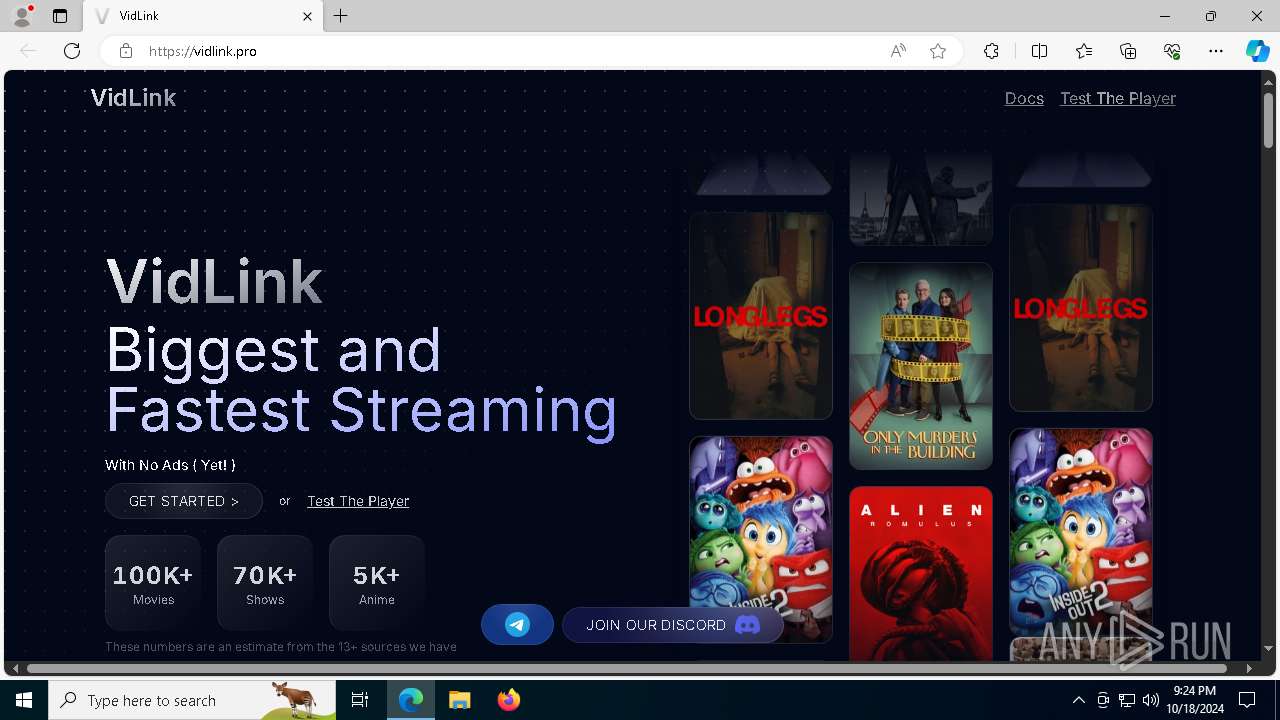The height and width of the screenshot is (720, 1280).
Task: Open the Copilot sidebar
Action: click(1257, 51)
